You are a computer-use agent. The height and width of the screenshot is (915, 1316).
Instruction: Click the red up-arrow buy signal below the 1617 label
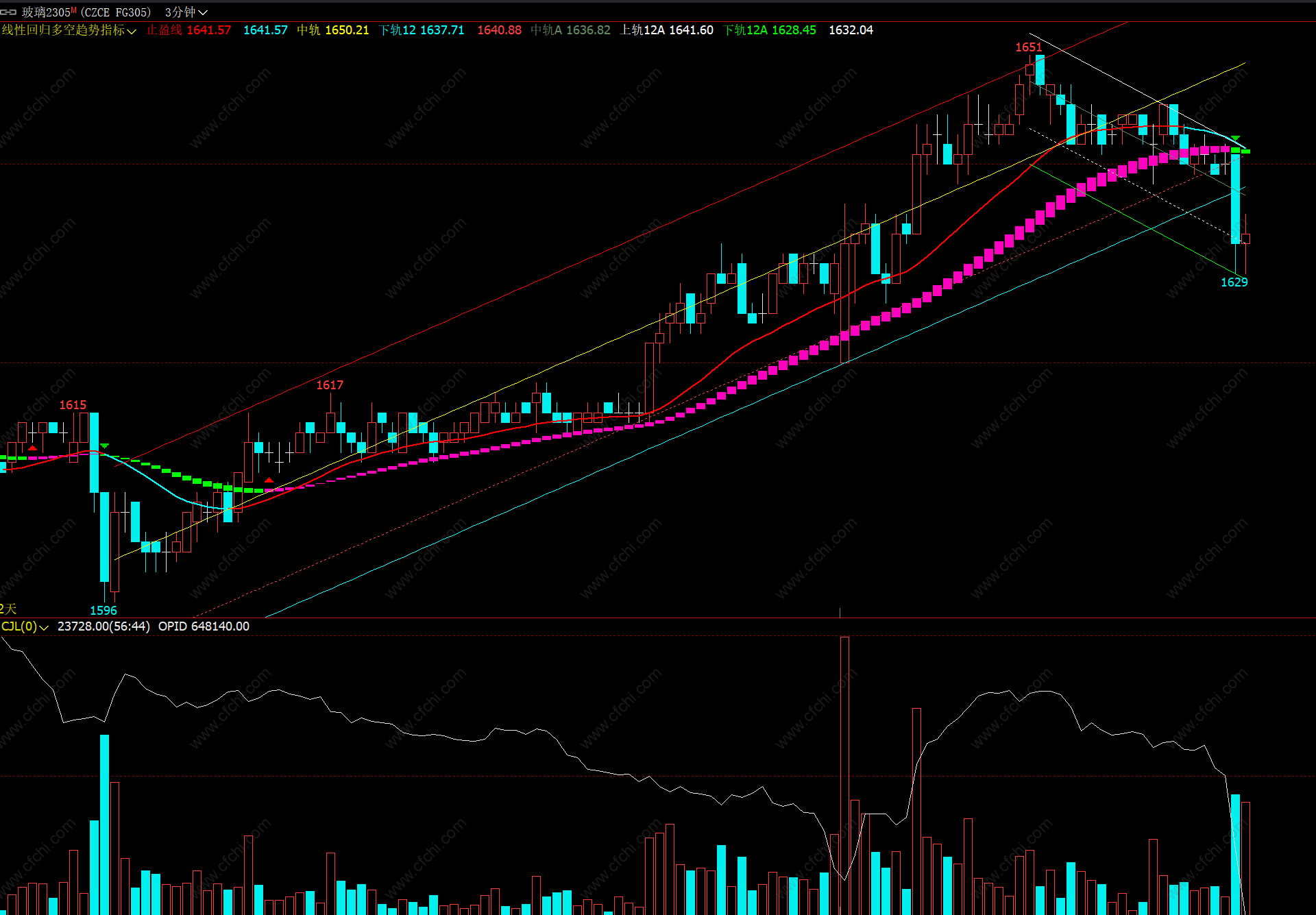tap(269, 480)
